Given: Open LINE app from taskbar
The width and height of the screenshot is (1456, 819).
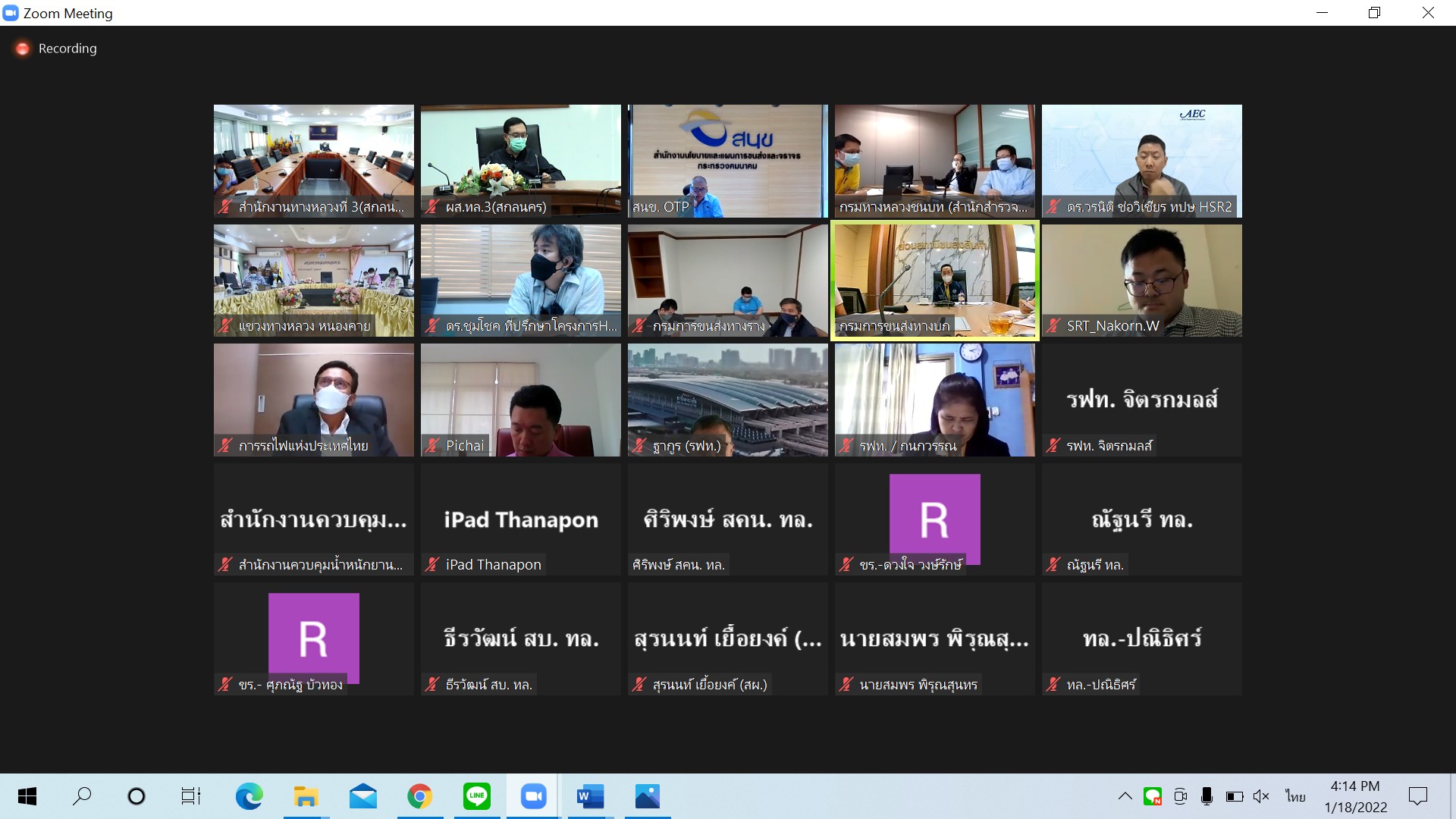Looking at the screenshot, I should [x=476, y=796].
